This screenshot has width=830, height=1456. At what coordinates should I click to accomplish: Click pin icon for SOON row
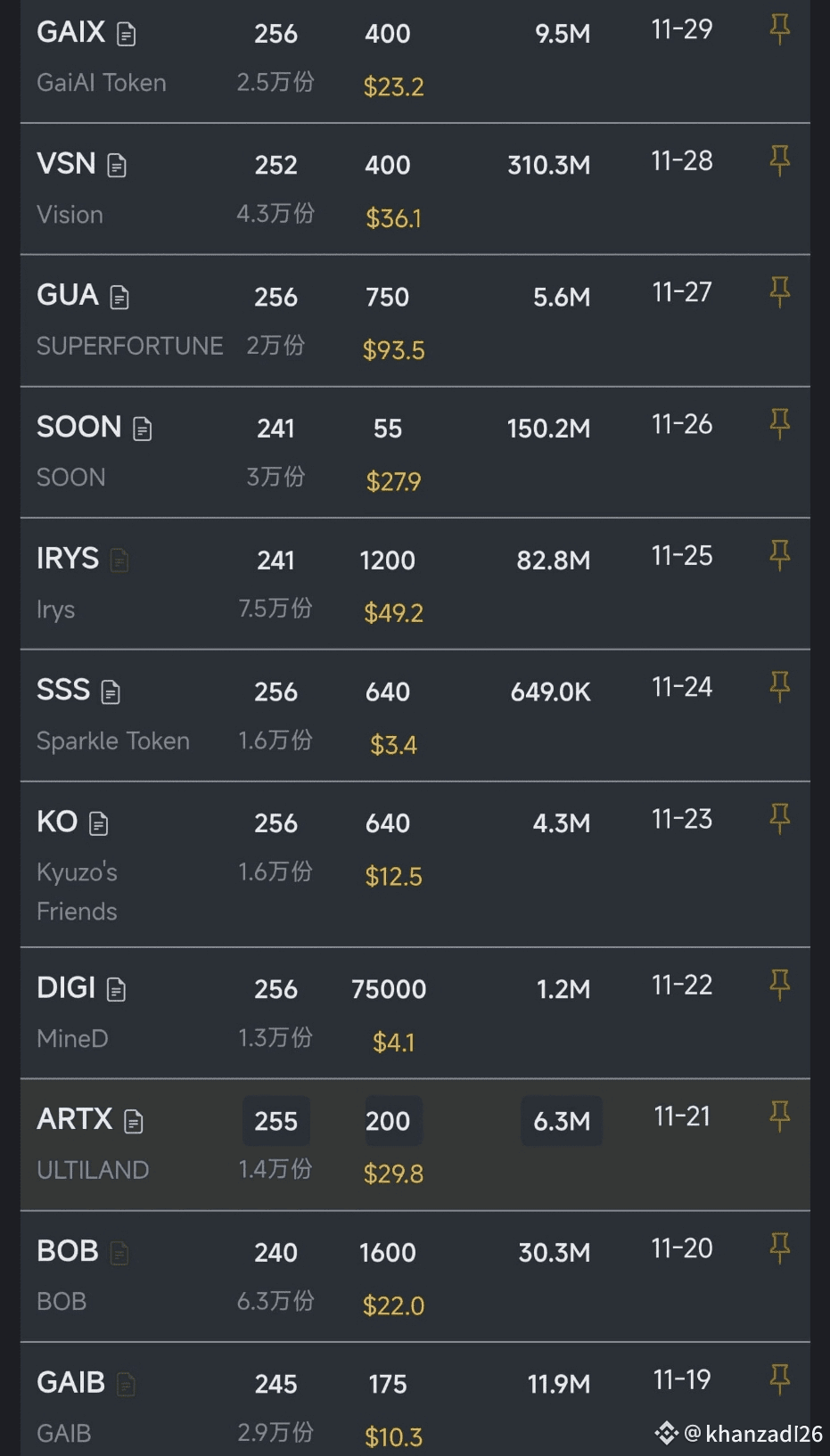(780, 424)
